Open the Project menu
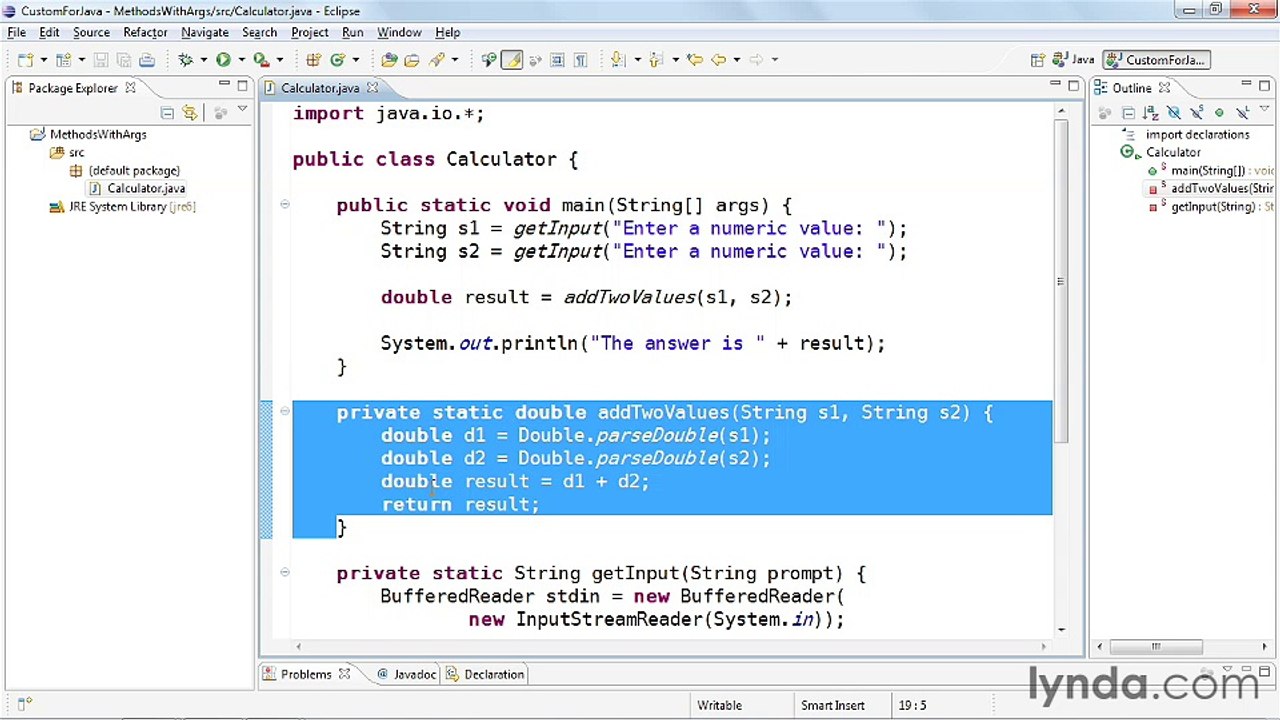1280x720 pixels. (310, 32)
